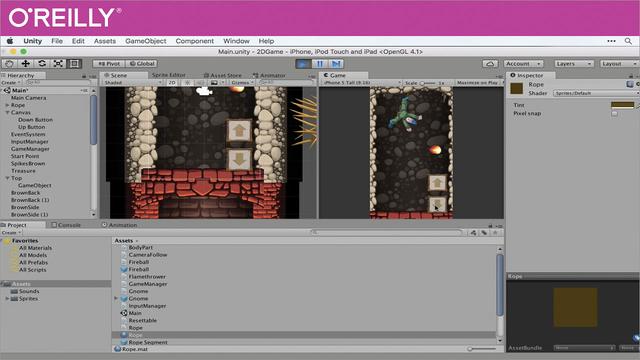Select the Rotate tool

pyautogui.click(x=42, y=64)
